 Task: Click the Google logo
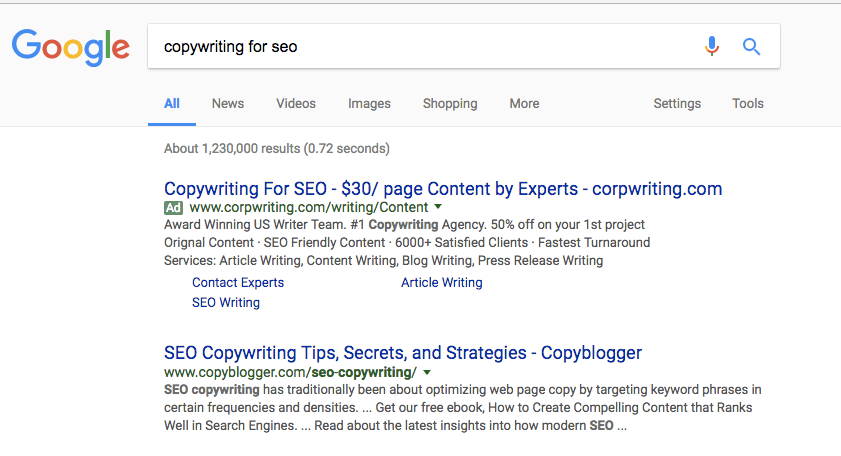tap(71, 48)
